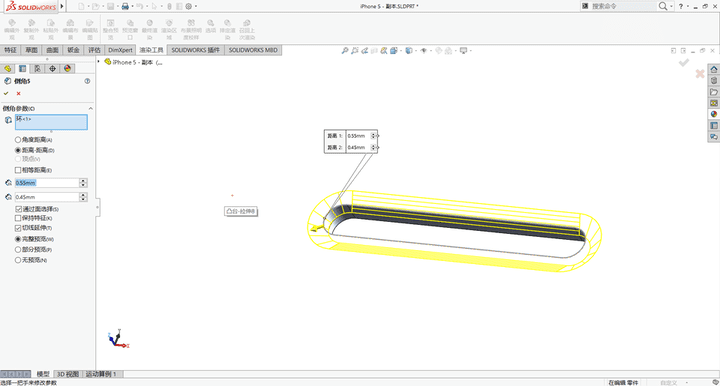Switch to the 钣金 tab

(x=73, y=50)
